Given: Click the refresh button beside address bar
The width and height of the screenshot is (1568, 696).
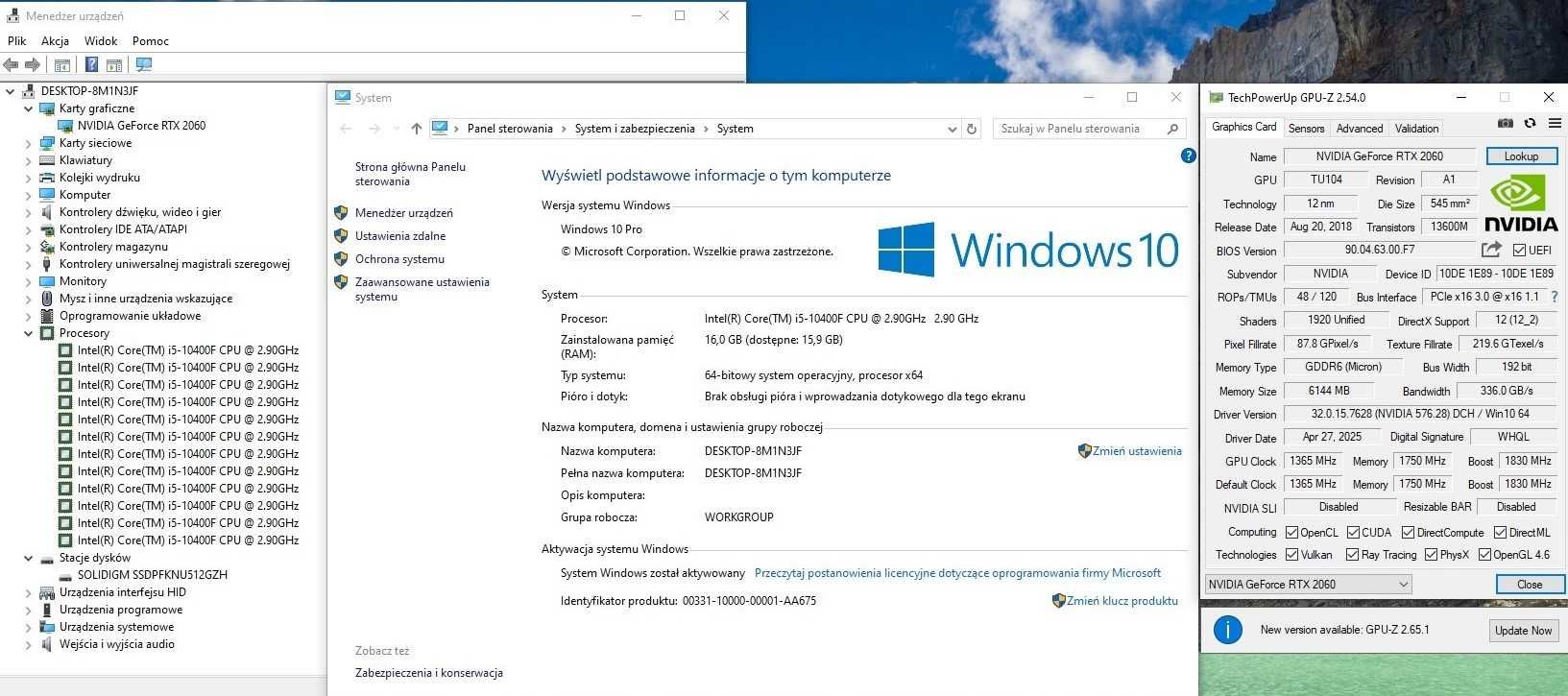Looking at the screenshot, I should coord(972,129).
